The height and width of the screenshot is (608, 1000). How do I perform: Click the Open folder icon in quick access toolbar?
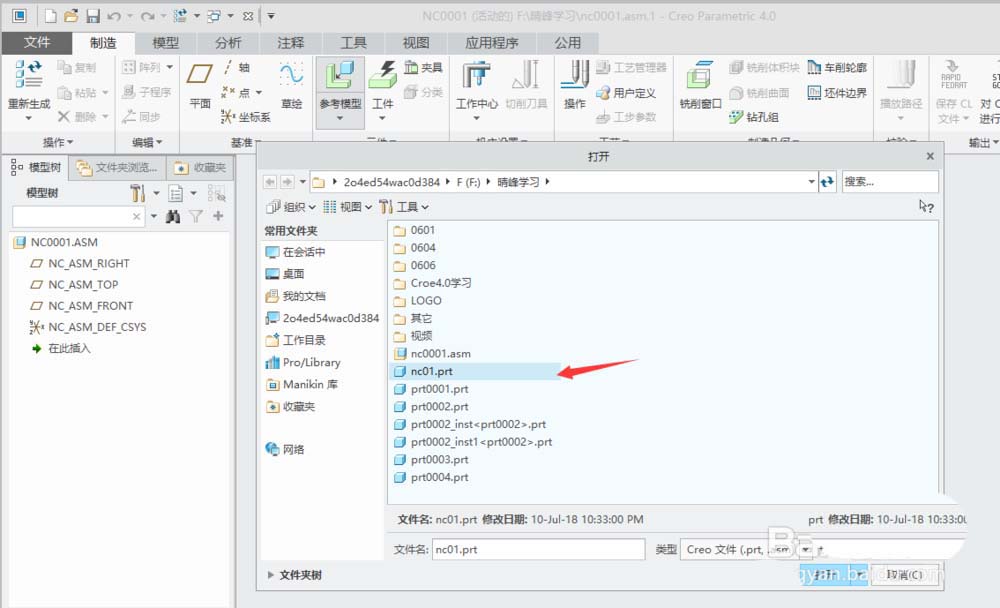tap(71, 16)
